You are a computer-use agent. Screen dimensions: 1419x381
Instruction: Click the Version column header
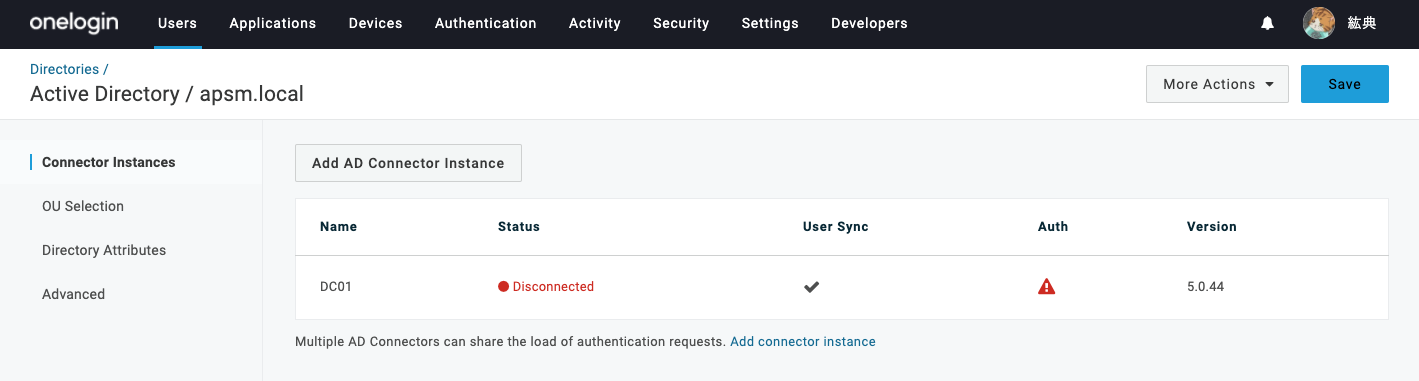click(1212, 227)
